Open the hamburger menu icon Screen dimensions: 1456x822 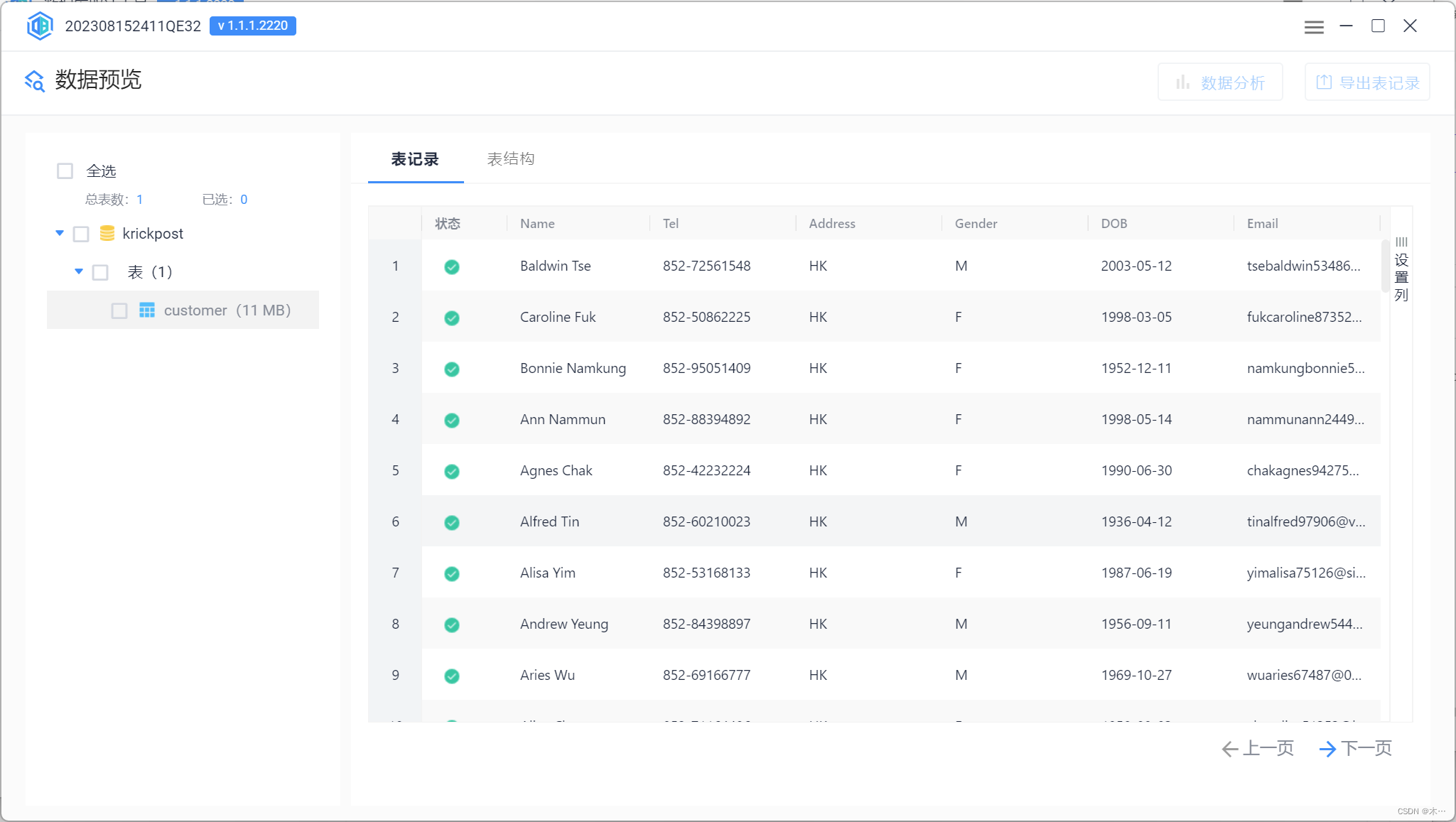tap(1314, 27)
